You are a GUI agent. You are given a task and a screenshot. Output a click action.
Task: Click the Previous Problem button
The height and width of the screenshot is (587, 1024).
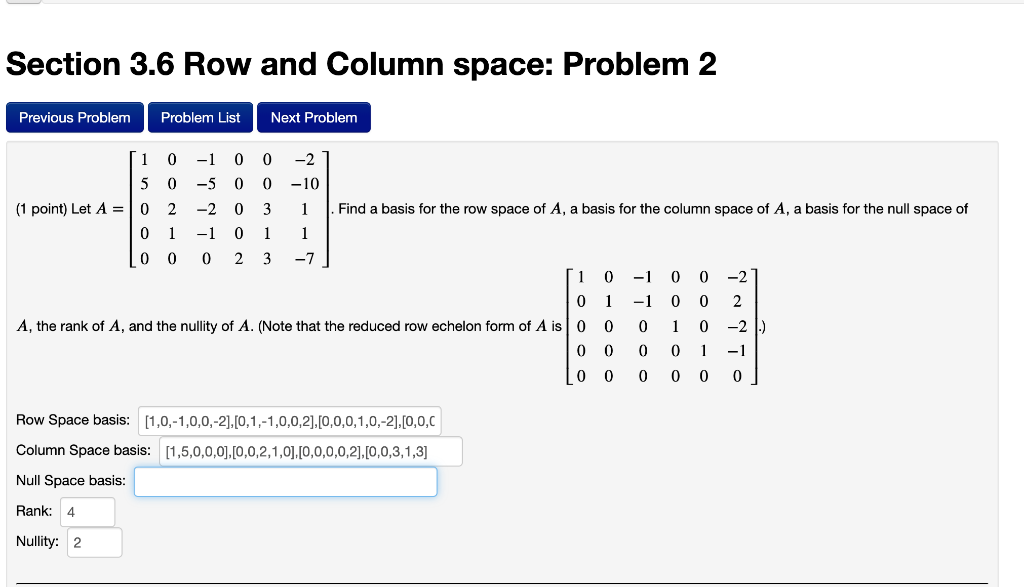[74, 117]
